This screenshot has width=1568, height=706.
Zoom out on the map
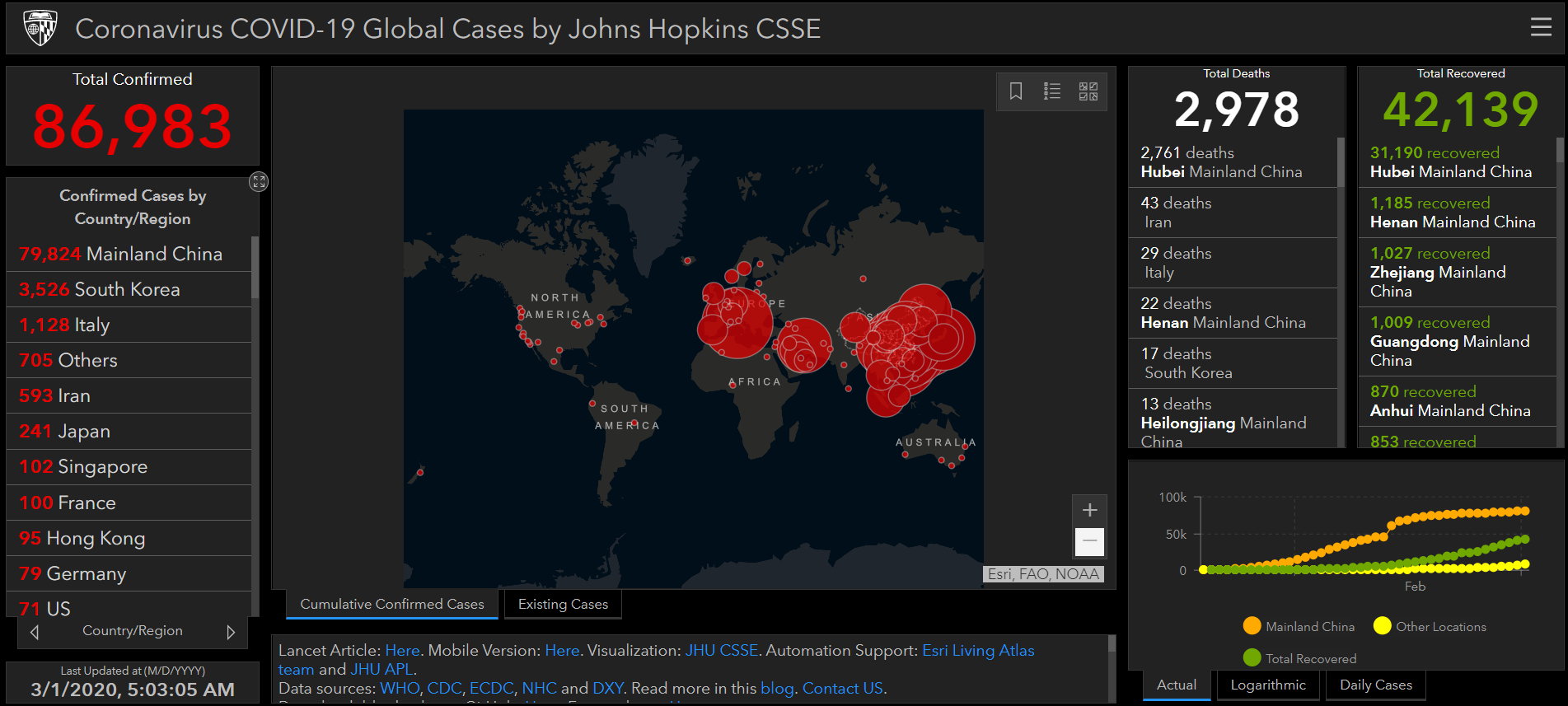coord(1089,541)
